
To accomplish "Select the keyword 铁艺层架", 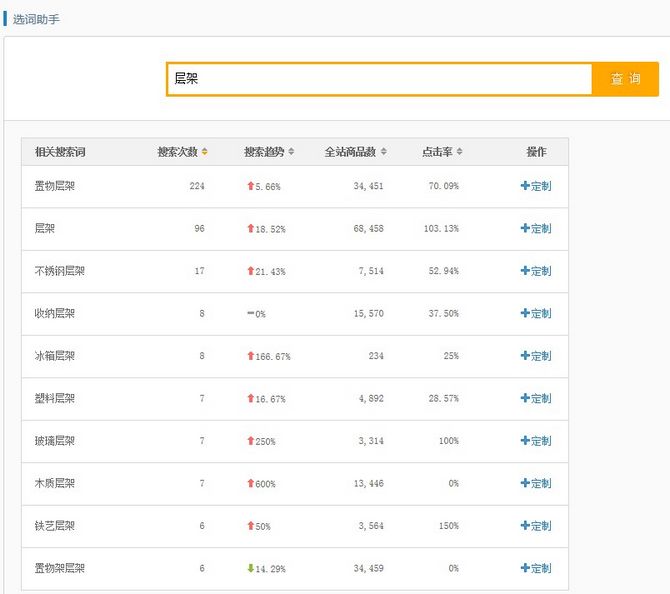I will coord(55,526).
